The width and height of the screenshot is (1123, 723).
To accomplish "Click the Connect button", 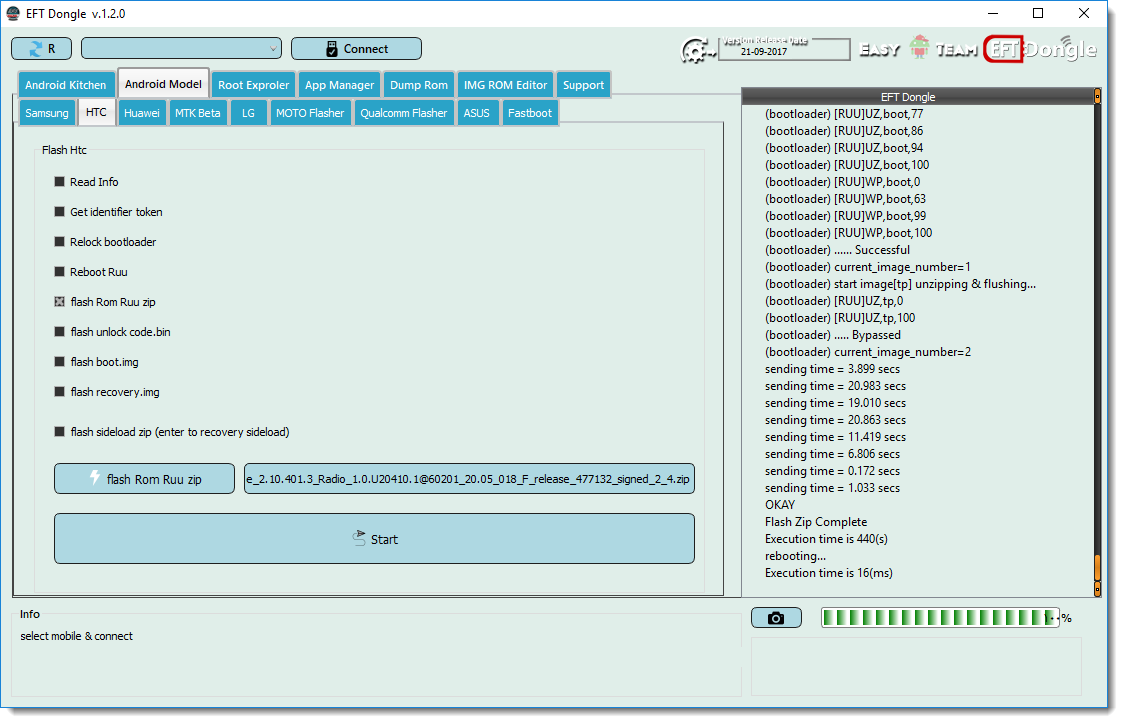I will click(x=356, y=49).
